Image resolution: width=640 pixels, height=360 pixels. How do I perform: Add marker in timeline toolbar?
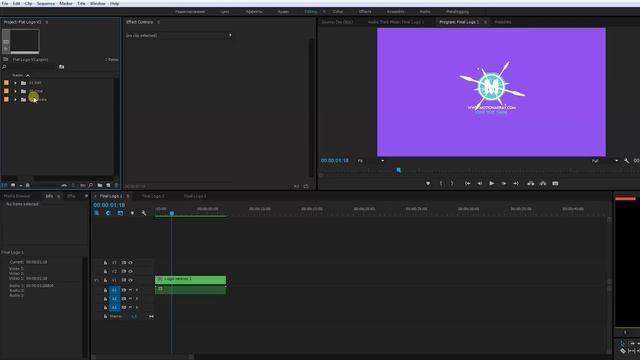pos(132,213)
